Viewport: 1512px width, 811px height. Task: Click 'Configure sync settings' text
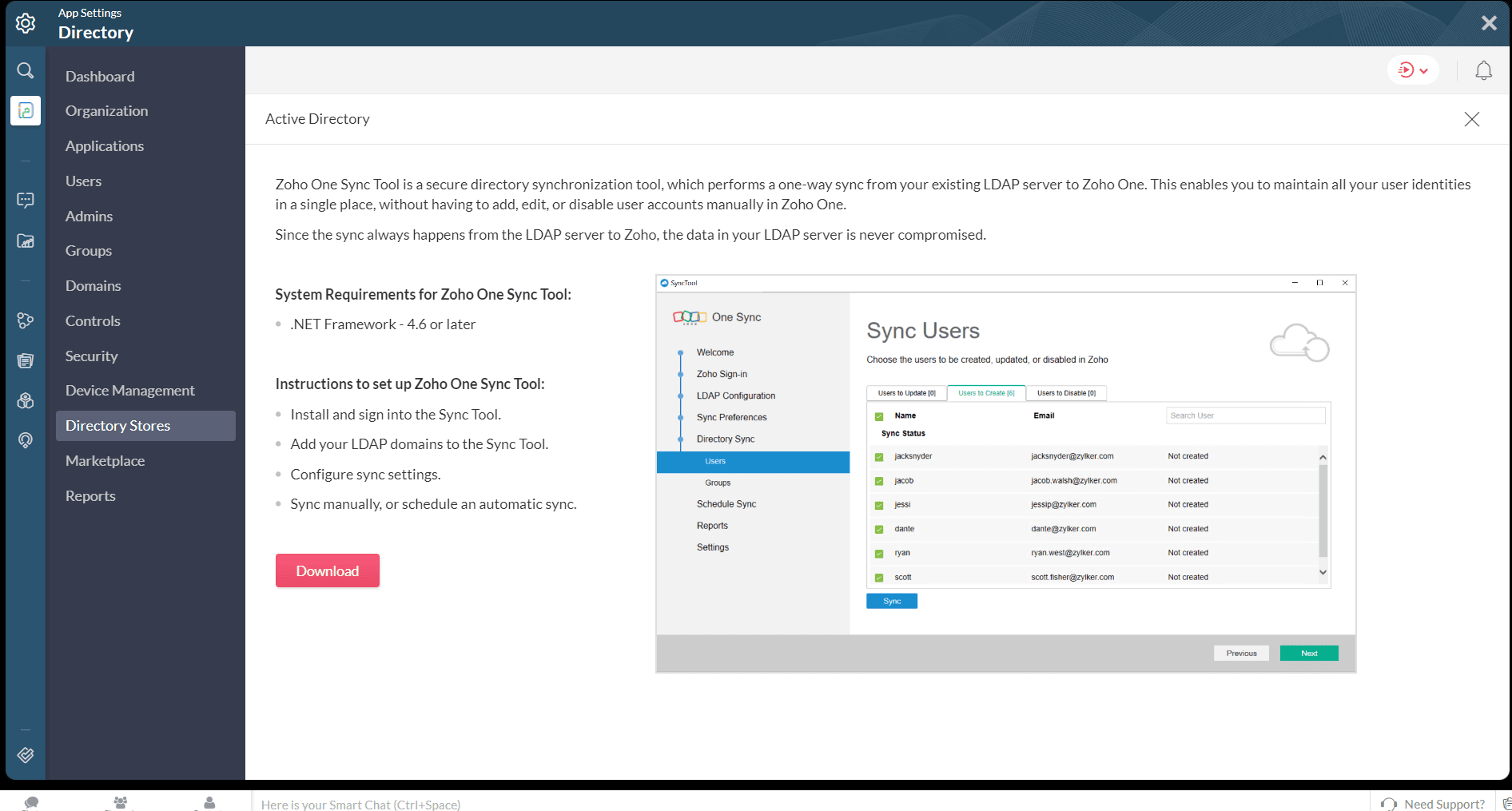pyautogui.click(x=365, y=475)
